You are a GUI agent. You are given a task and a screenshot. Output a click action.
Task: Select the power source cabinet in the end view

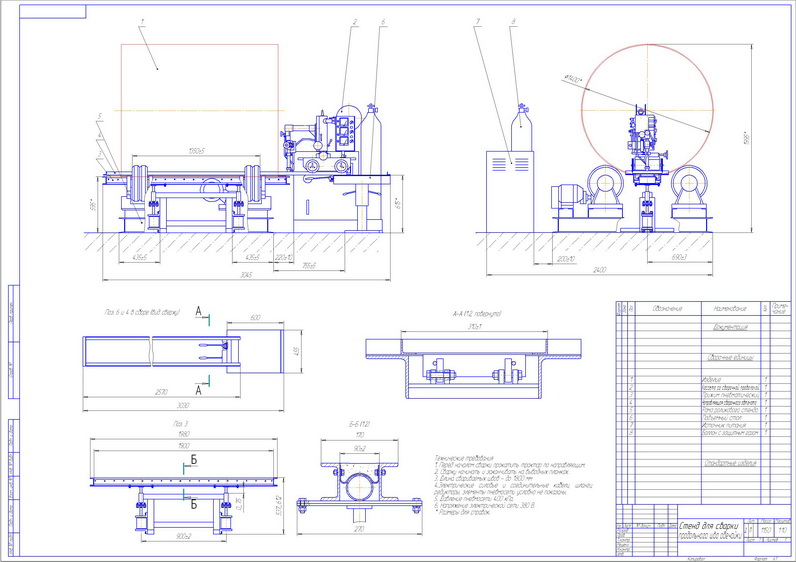click(x=510, y=191)
